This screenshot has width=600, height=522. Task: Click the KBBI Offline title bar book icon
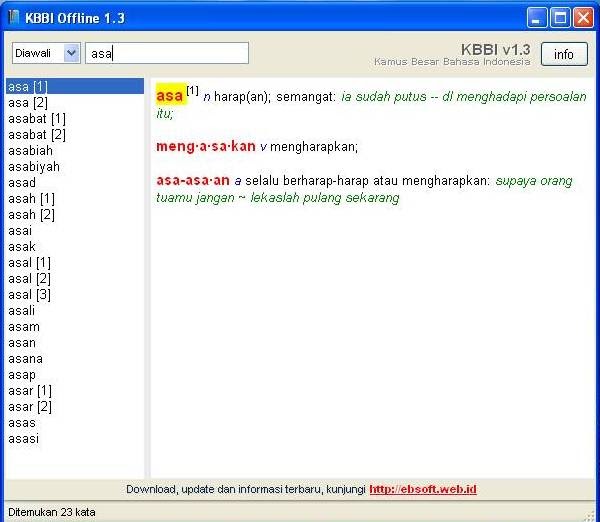13,17
